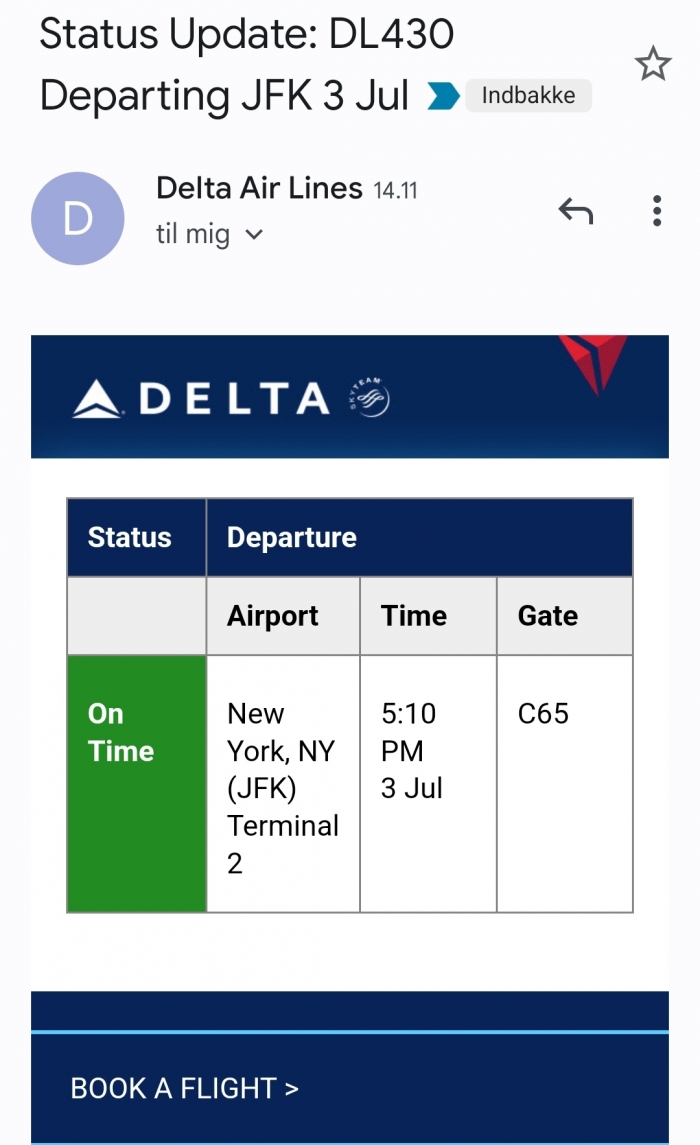The image size is (700, 1145).
Task: Tap the SkyTeam emblem icon
Action: pos(370,397)
